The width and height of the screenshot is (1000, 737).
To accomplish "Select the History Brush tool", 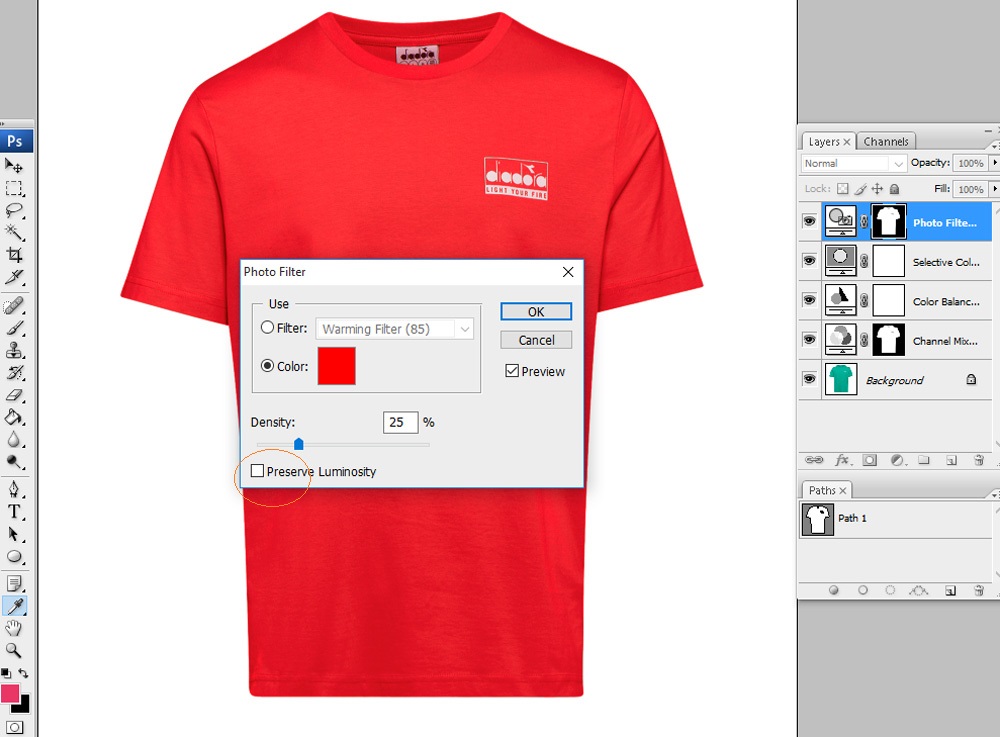I will tap(13, 373).
